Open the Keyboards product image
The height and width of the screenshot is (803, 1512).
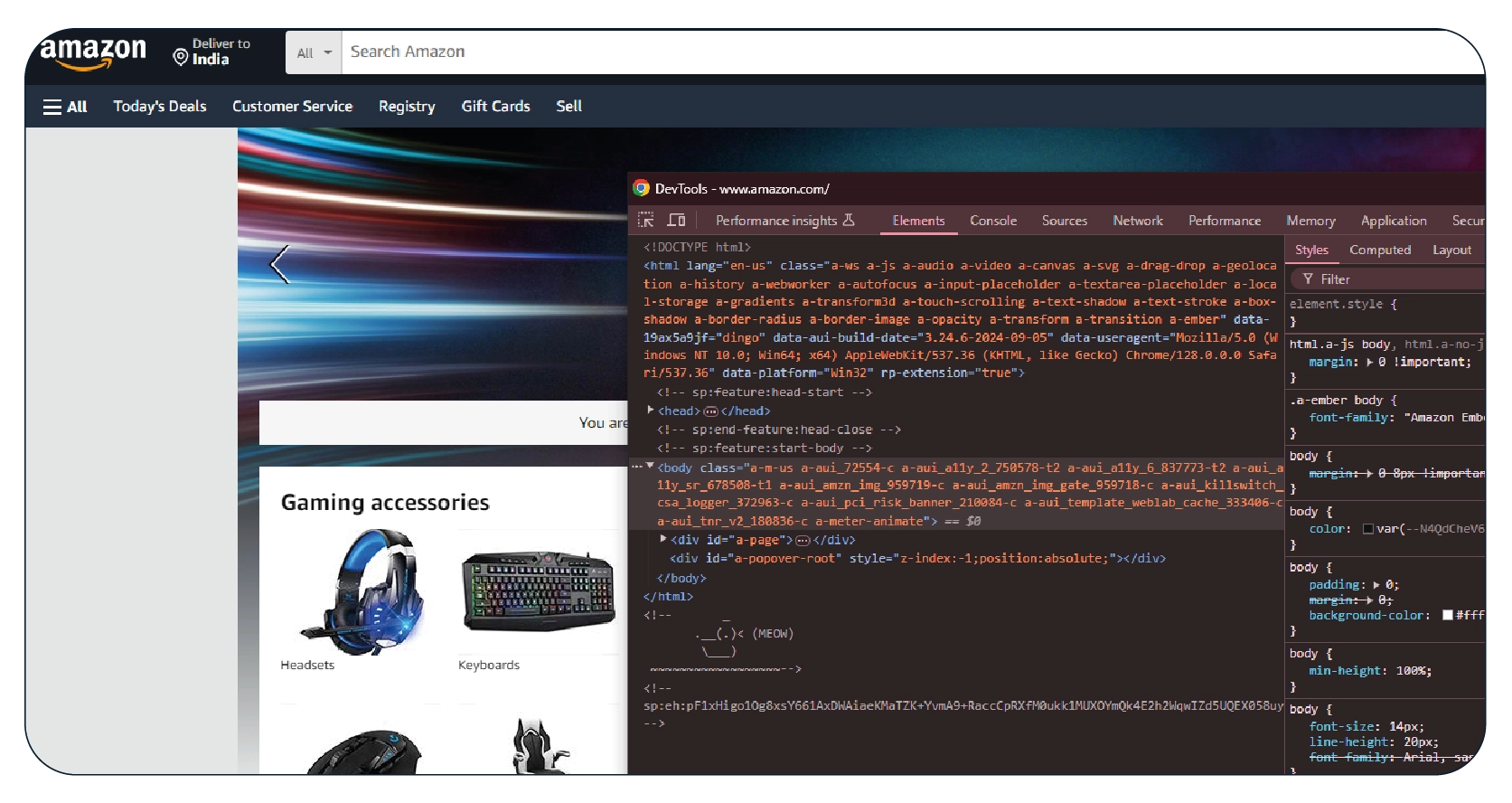coord(539,590)
